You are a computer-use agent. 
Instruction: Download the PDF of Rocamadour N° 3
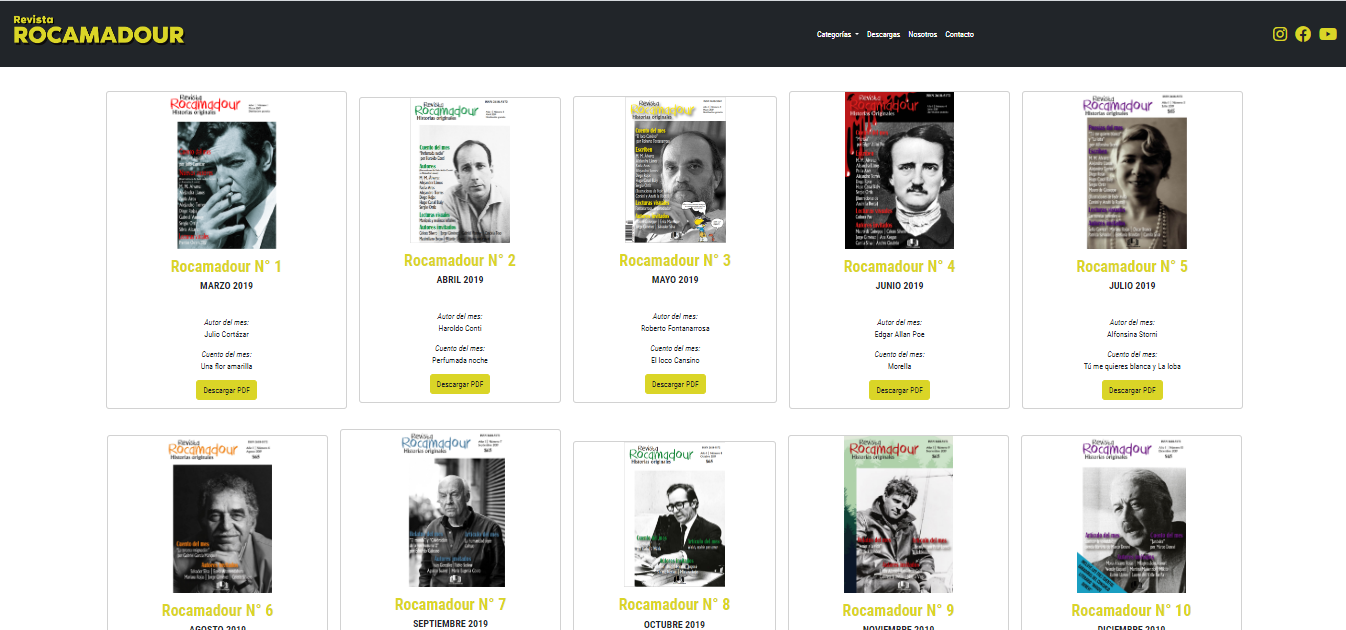pyautogui.click(x=675, y=383)
